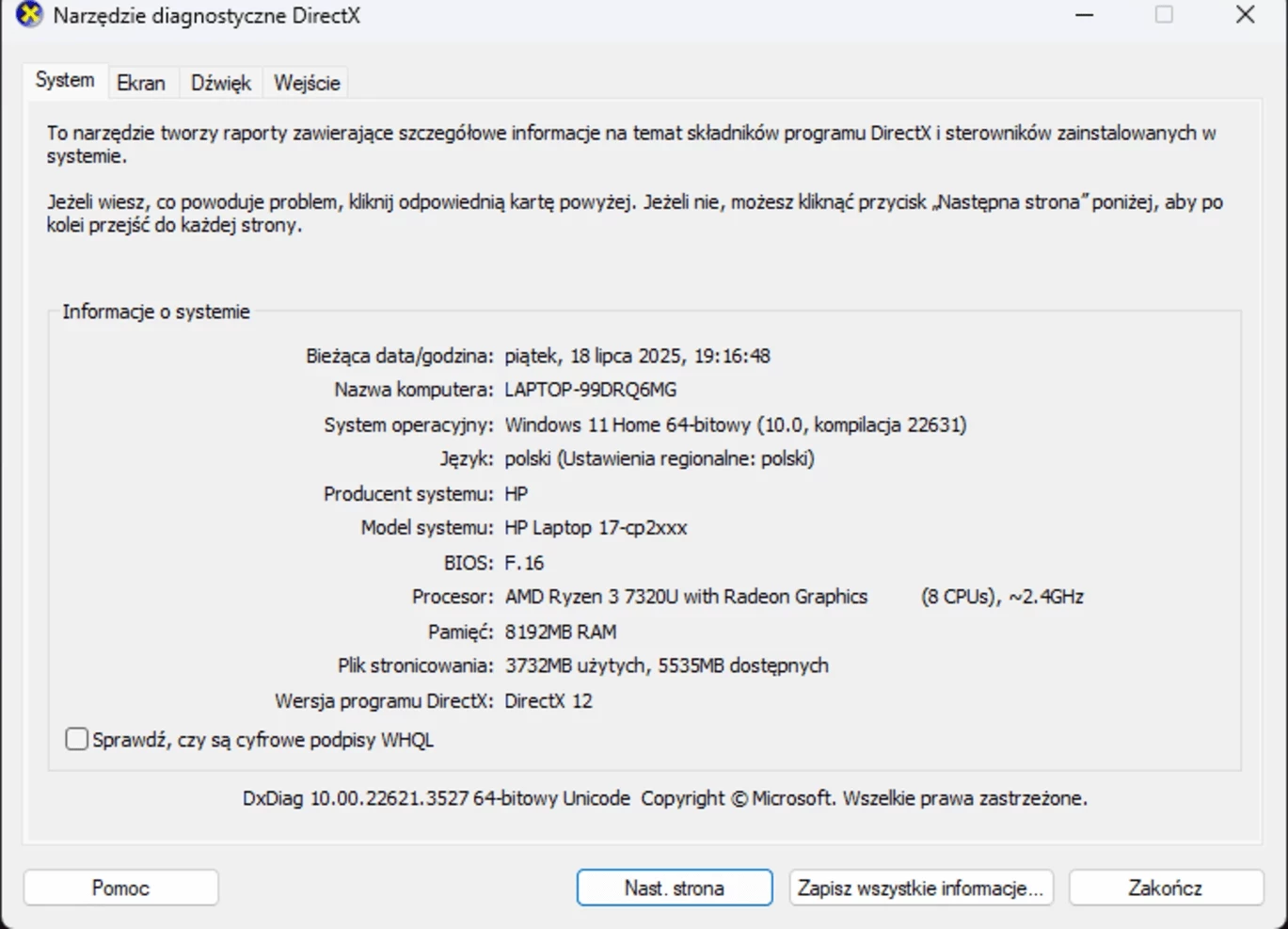This screenshot has height=929, width=1288.
Task: Close the DirectX diagnostic window
Action: click(1245, 15)
